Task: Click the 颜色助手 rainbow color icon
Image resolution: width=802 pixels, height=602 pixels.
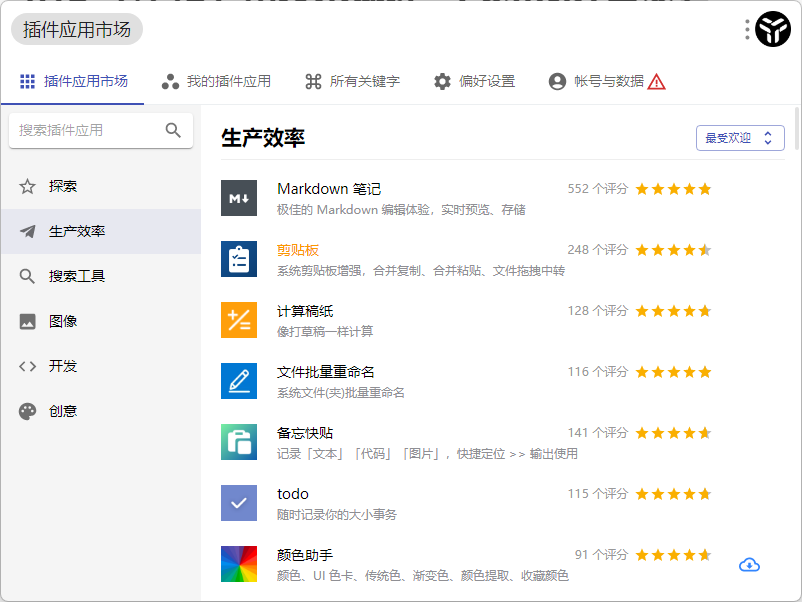Action: coord(239,564)
